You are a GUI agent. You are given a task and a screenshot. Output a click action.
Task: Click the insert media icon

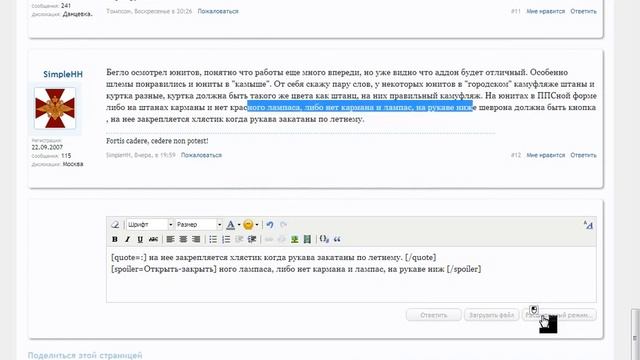click(x=307, y=239)
